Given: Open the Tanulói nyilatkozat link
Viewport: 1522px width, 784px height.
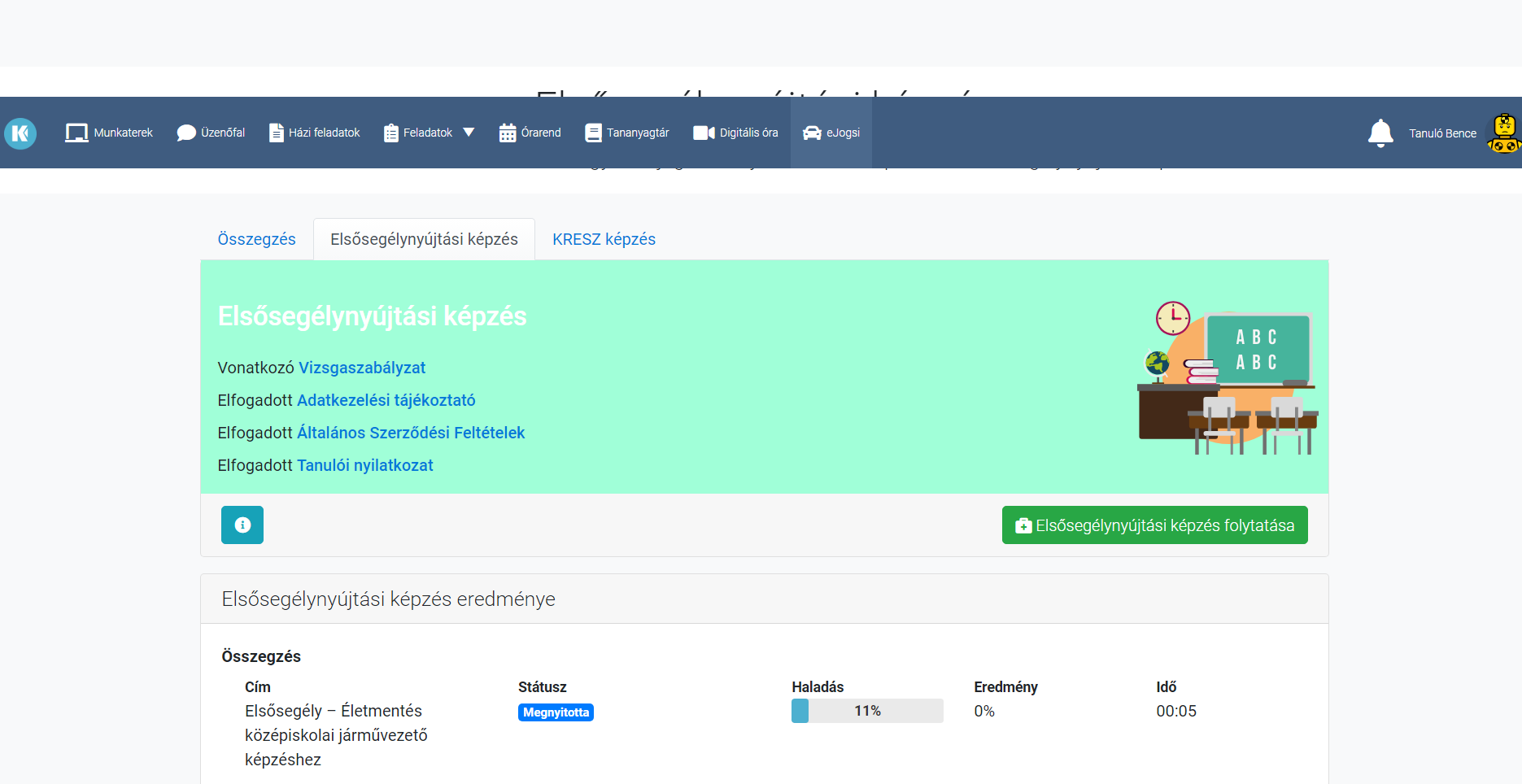Looking at the screenshot, I should [365, 465].
